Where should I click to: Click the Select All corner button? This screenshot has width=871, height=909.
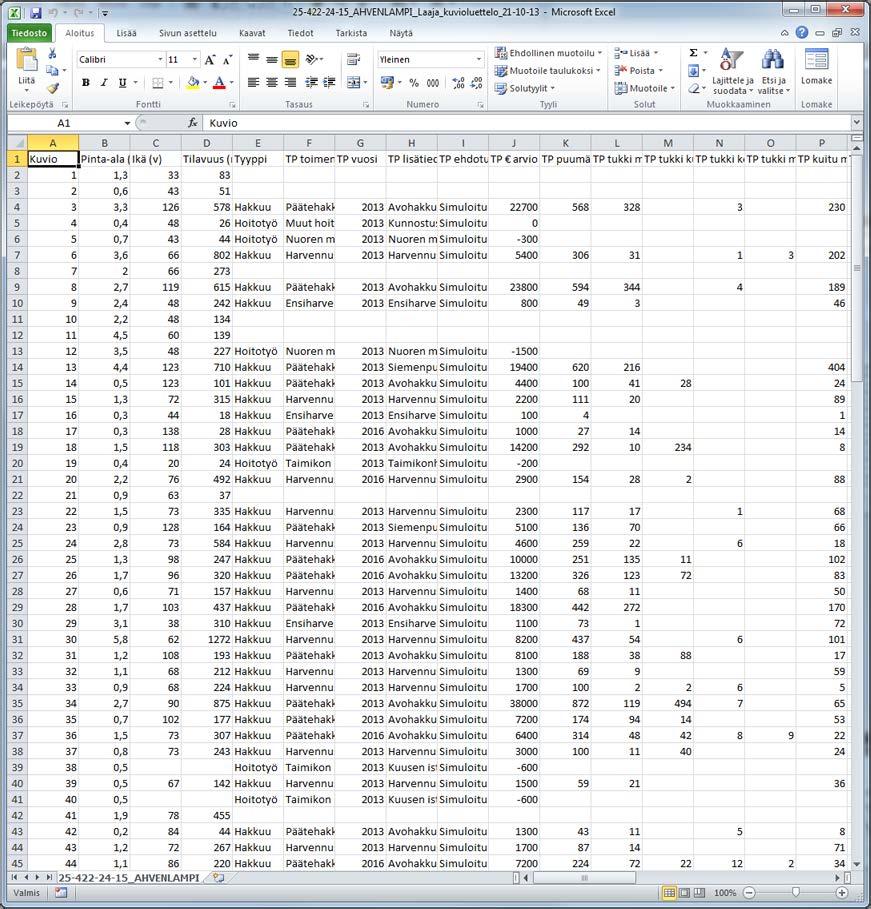(x=17, y=143)
